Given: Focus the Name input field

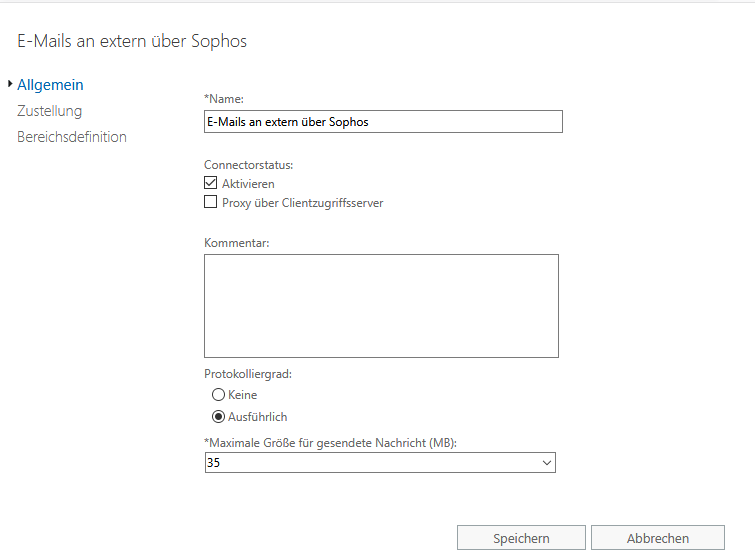Looking at the screenshot, I should pos(383,122).
